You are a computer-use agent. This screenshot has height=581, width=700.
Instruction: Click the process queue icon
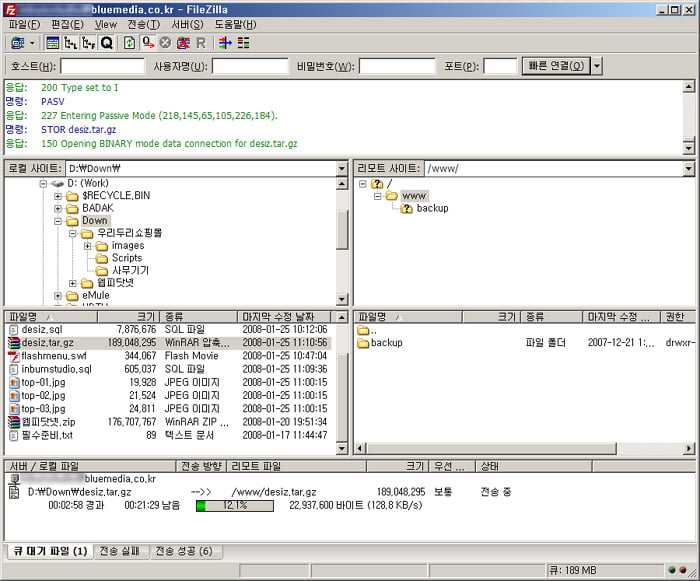click(x=148, y=43)
